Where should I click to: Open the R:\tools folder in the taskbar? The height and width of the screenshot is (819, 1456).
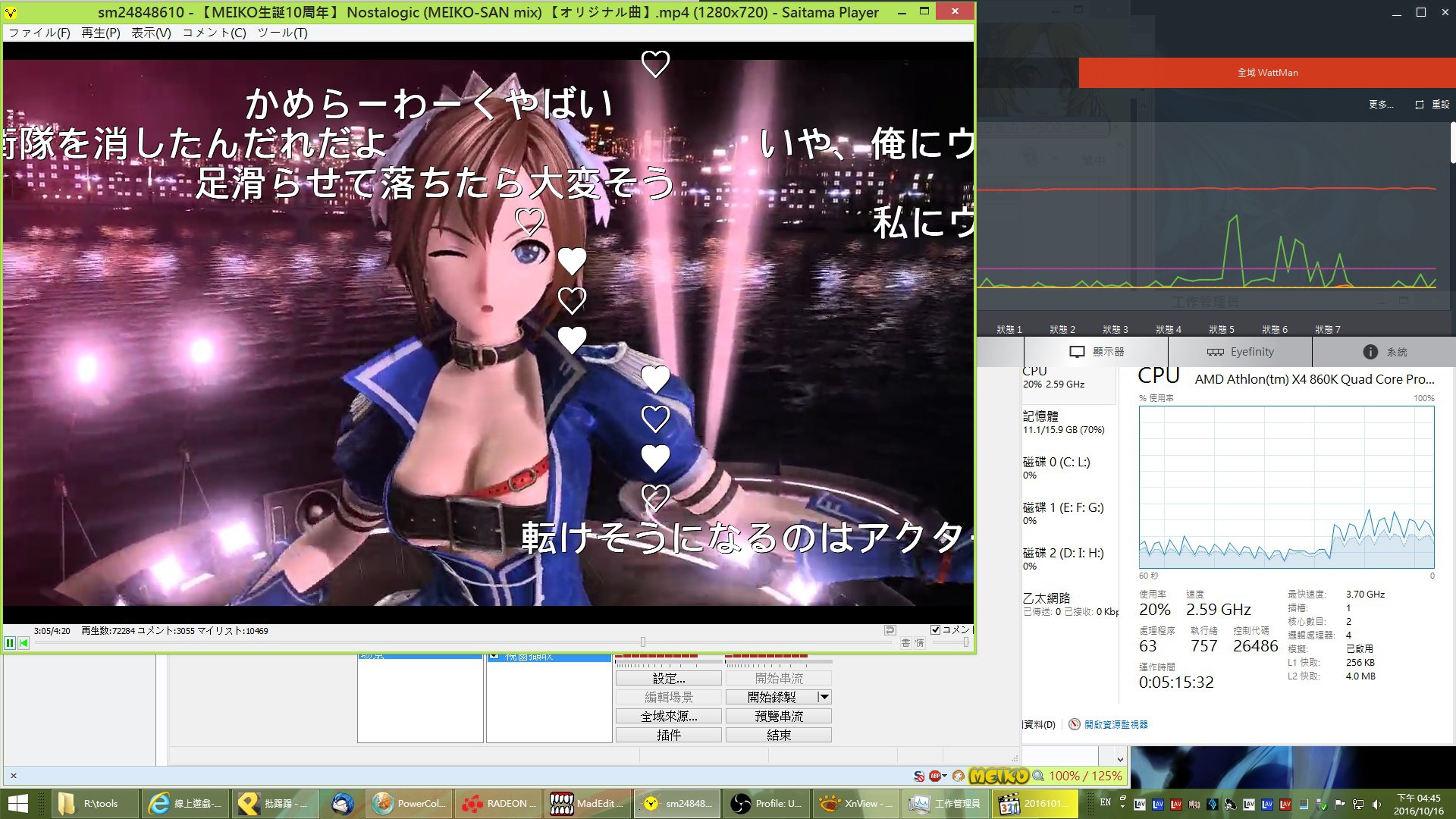click(x=95, y=804)
